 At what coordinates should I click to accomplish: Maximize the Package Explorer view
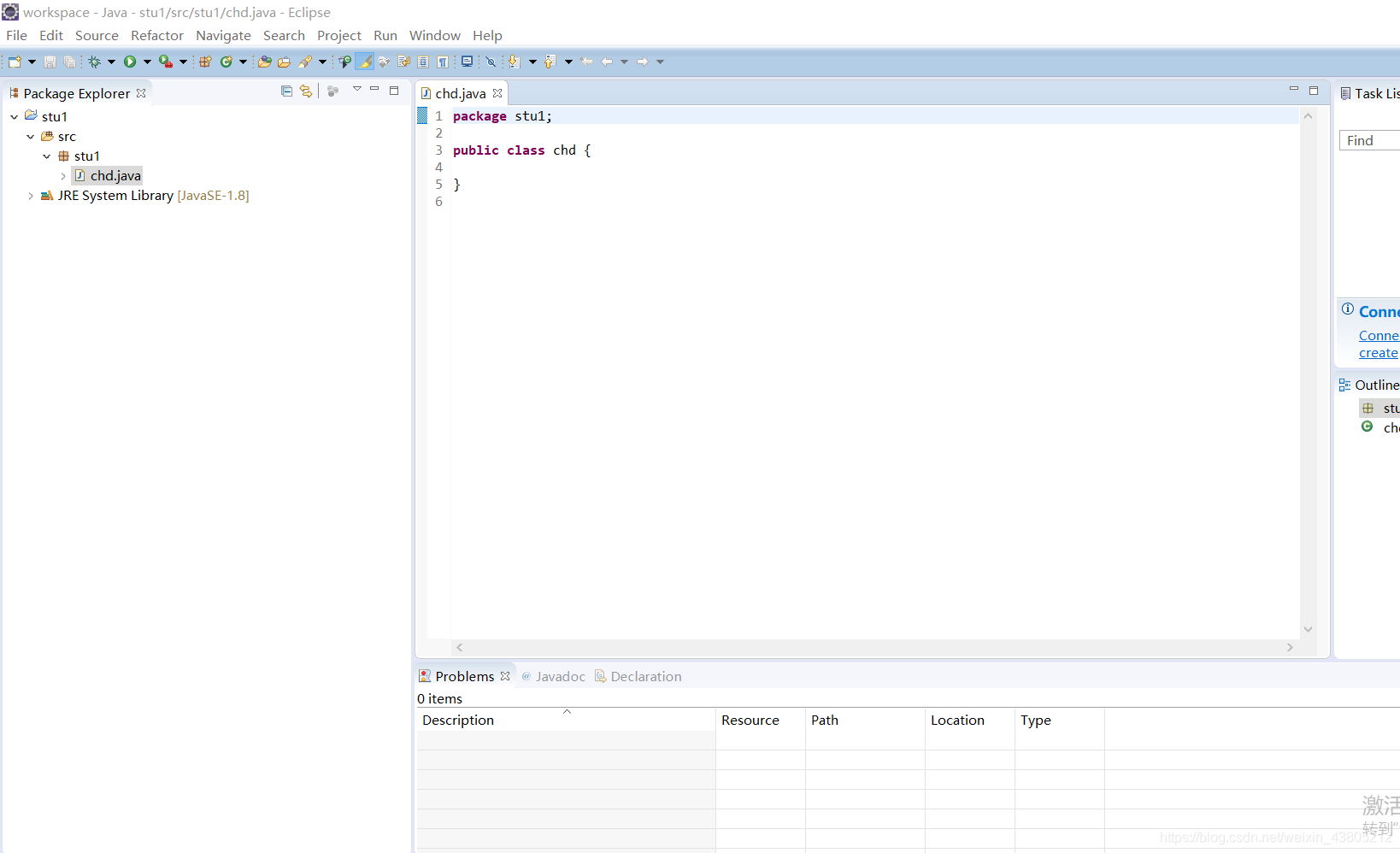tap(394, 90)
